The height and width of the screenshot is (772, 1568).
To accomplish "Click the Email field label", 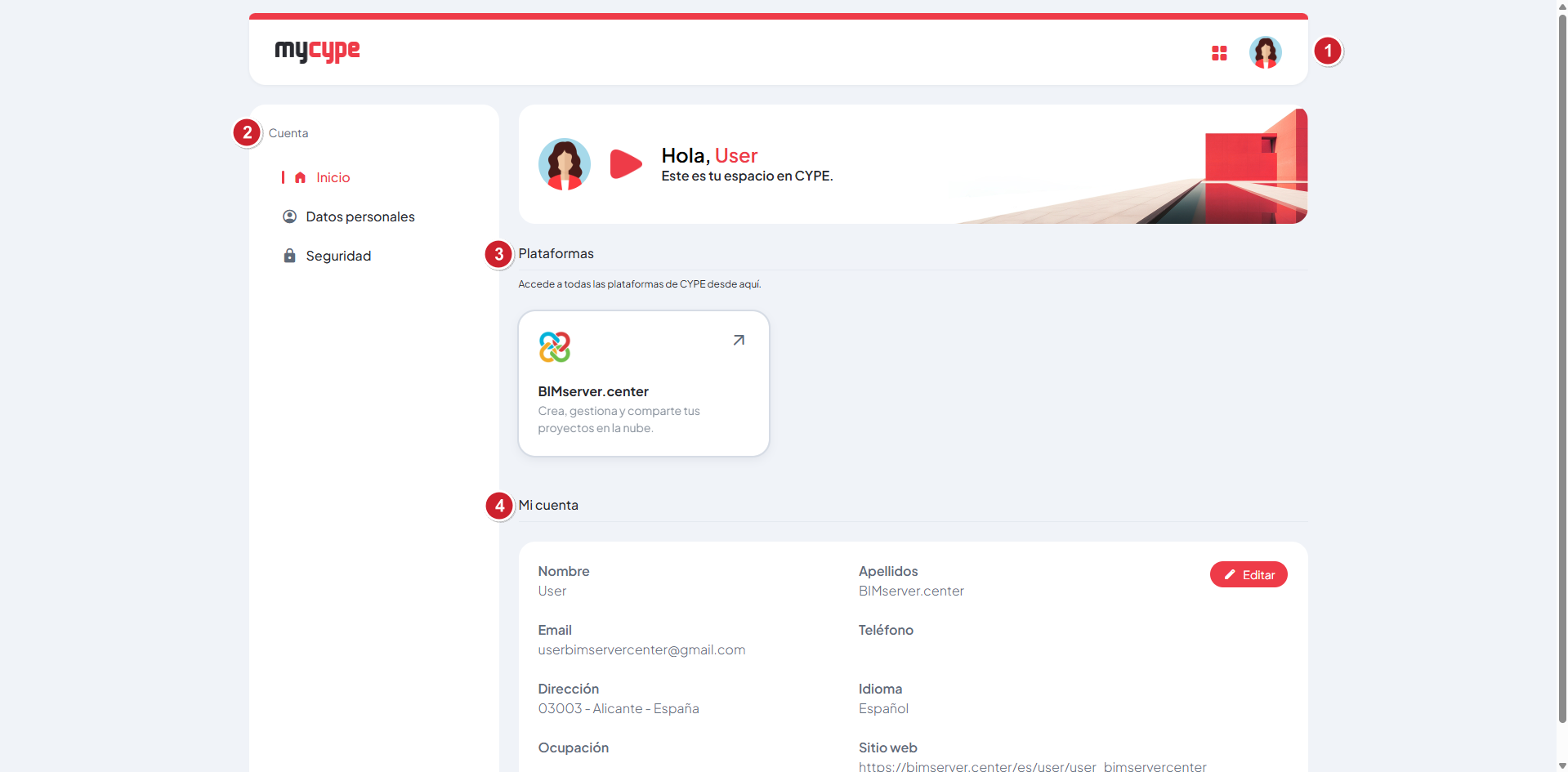I will pyautogui.click(x=555, y=630).
